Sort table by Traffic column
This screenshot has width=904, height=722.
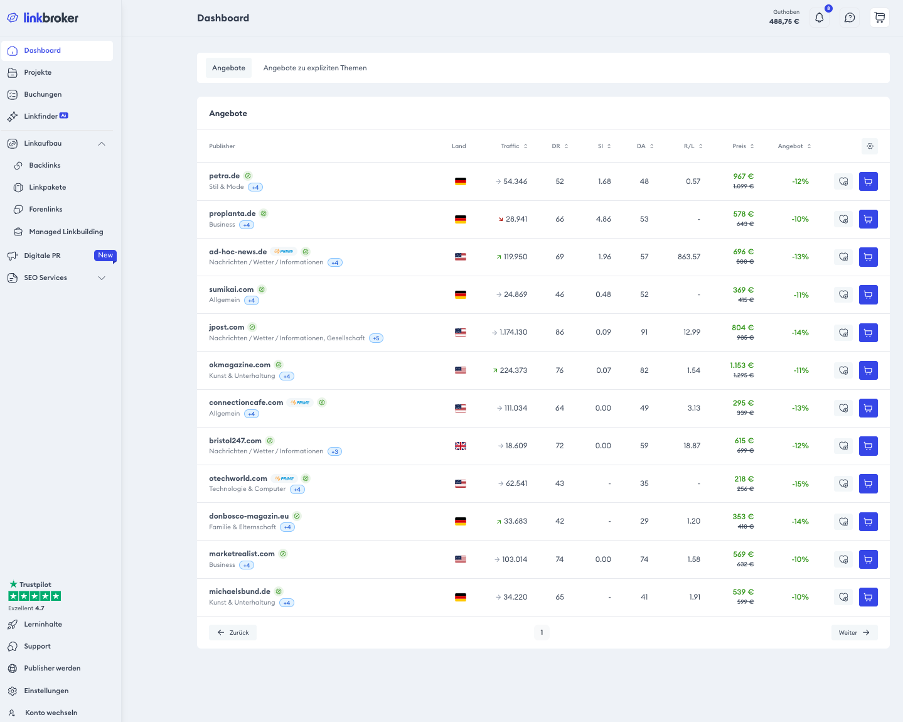click(514, 146)
